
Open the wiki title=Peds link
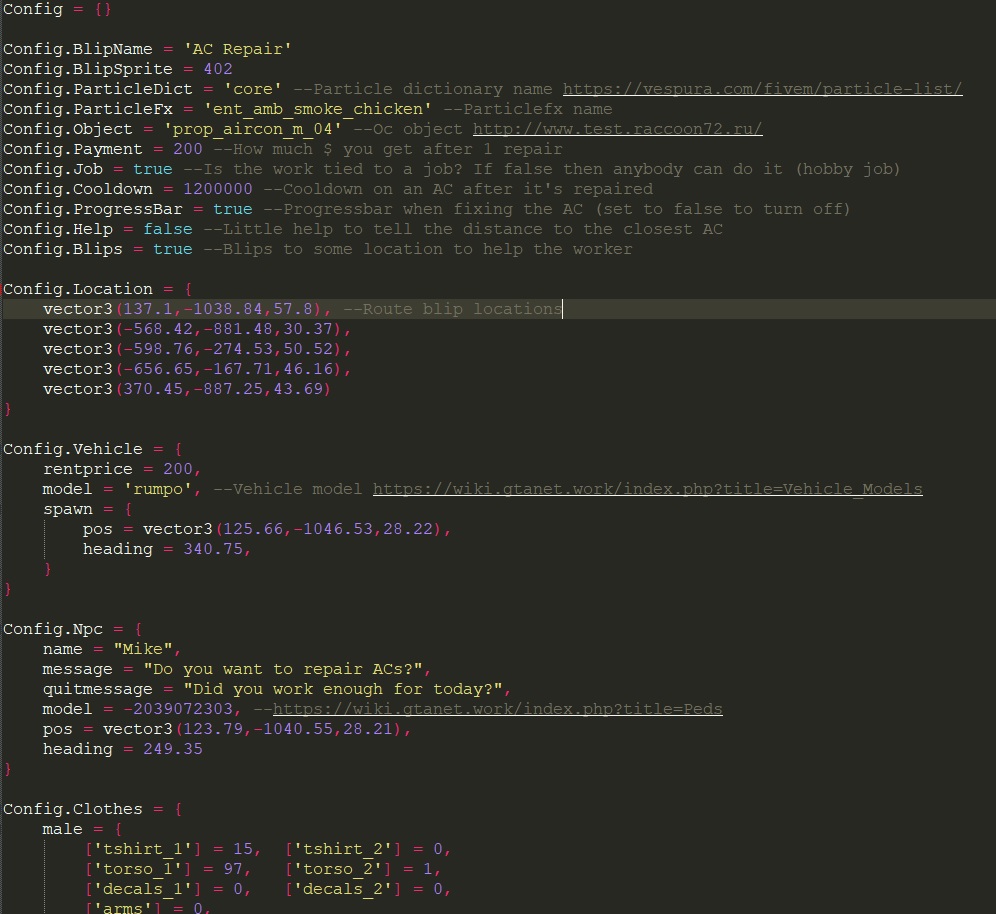497,709
